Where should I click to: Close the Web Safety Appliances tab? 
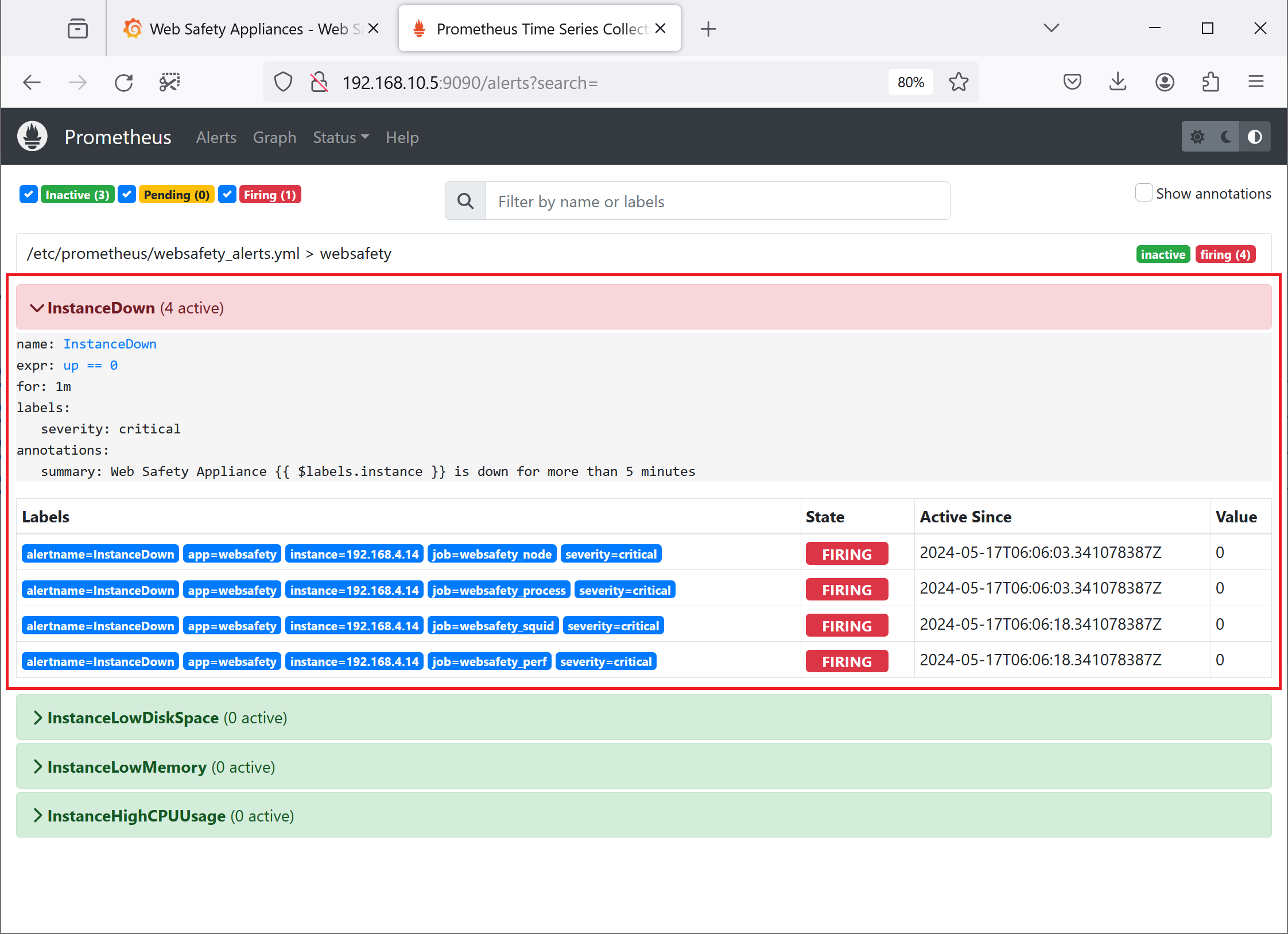click(373, 28)
